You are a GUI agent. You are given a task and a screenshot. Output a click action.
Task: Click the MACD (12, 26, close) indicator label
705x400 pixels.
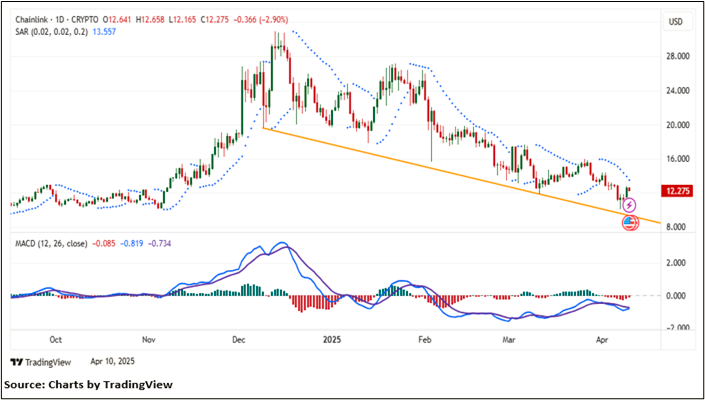(x=51, y=244)
